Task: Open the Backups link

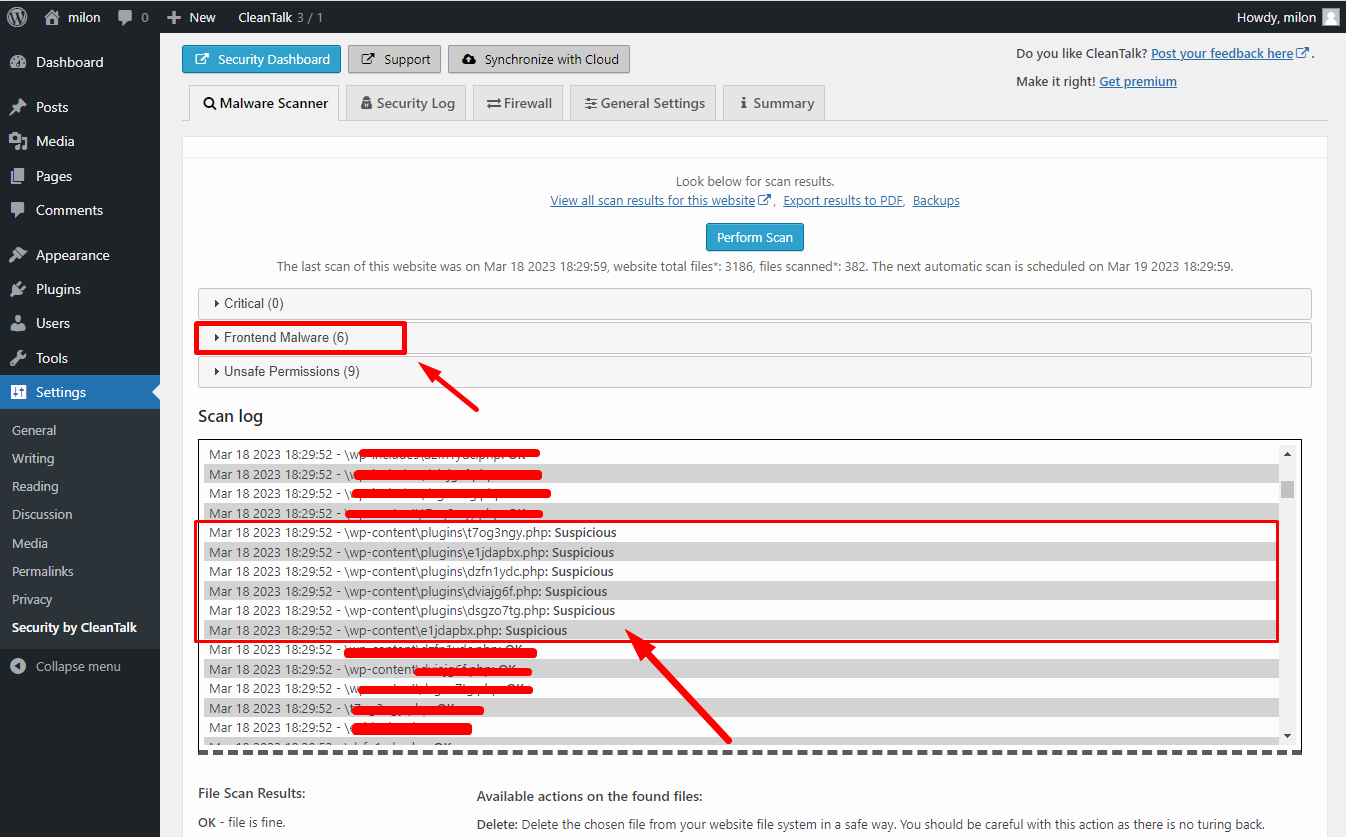Action: [936, 200]
